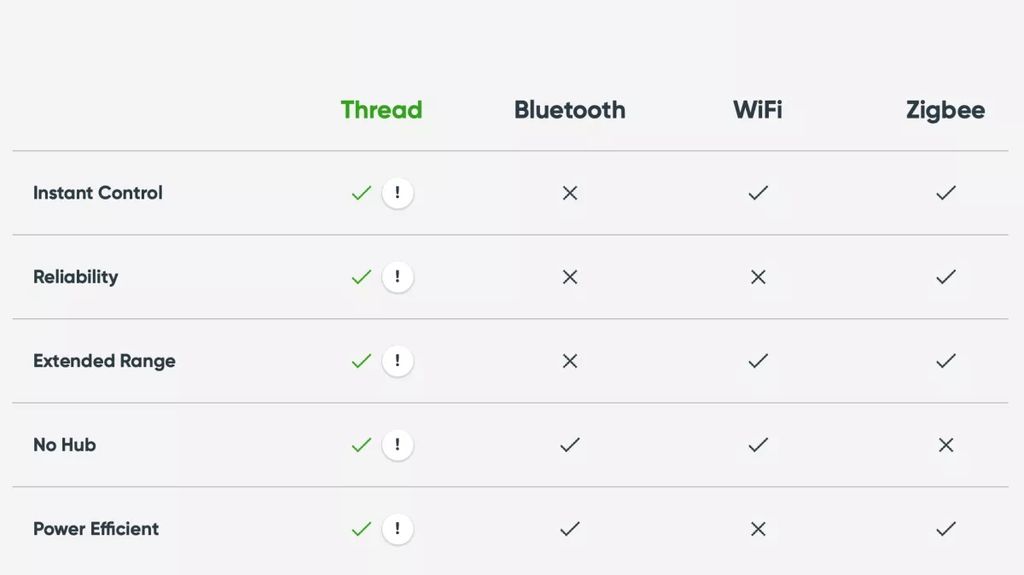Select the Thread column header
1024x575 pixels.
381,110
